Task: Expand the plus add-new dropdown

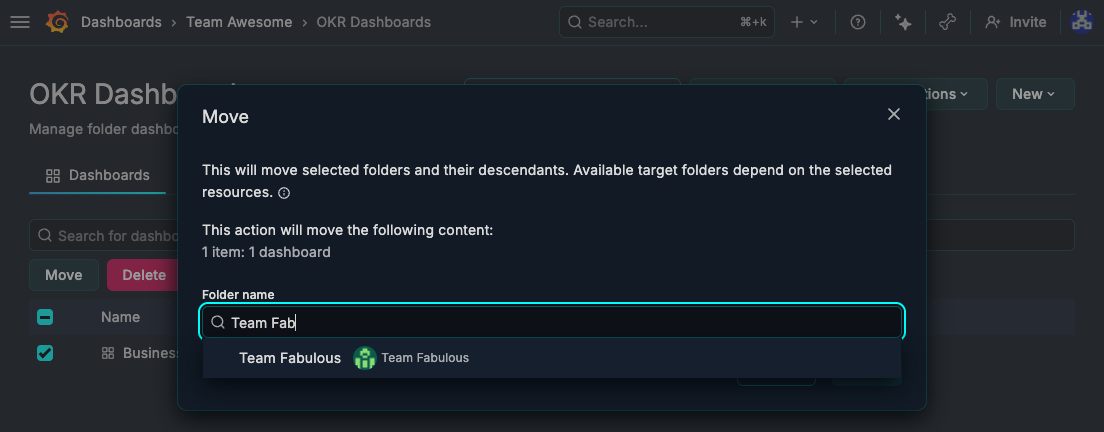Action: [804, 22]
